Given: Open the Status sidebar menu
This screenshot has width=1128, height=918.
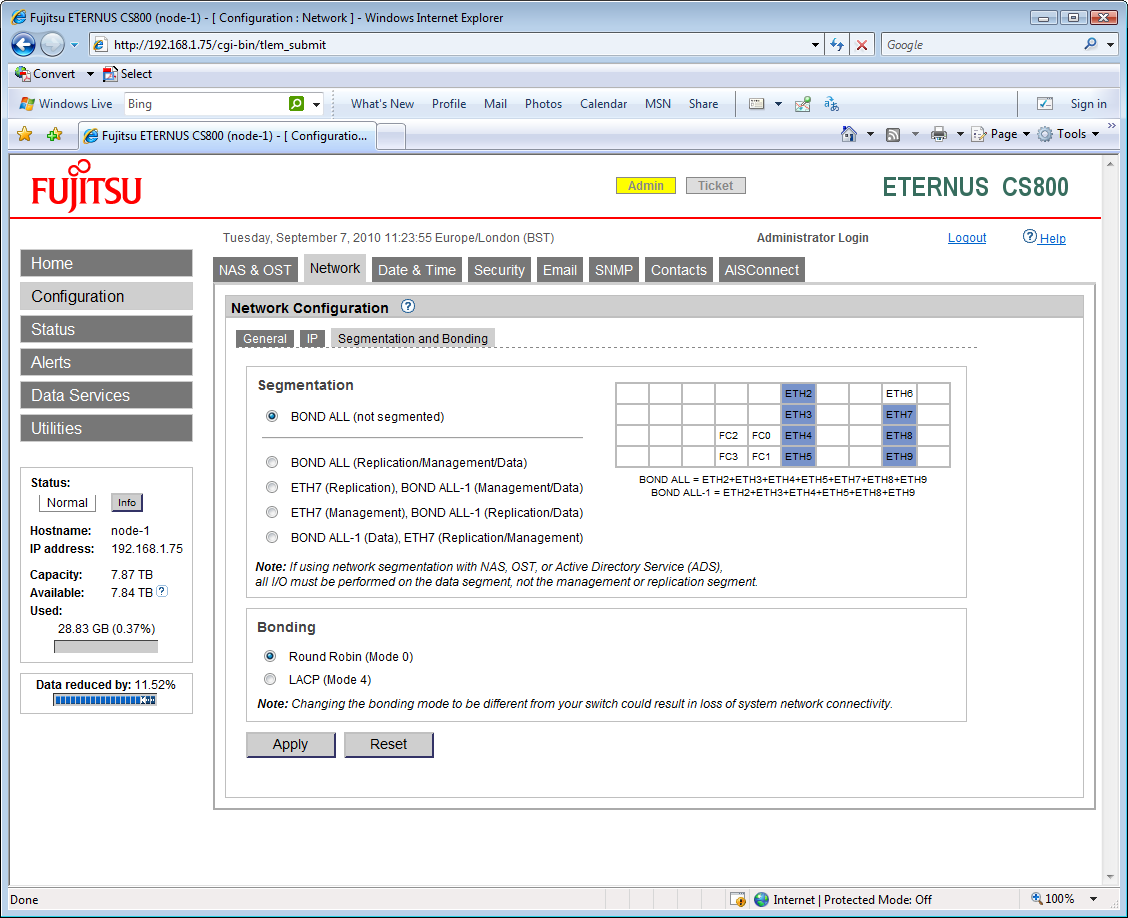Looking at the screenshot, I should click(x=106, y=329).
